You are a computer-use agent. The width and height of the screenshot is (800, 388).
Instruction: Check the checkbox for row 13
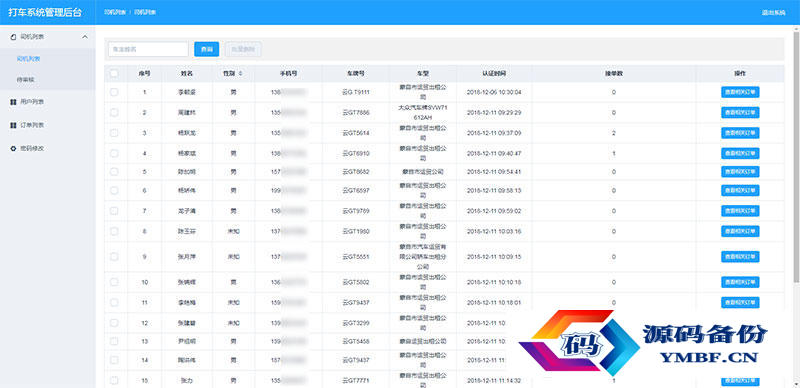[x=114, y=341]
